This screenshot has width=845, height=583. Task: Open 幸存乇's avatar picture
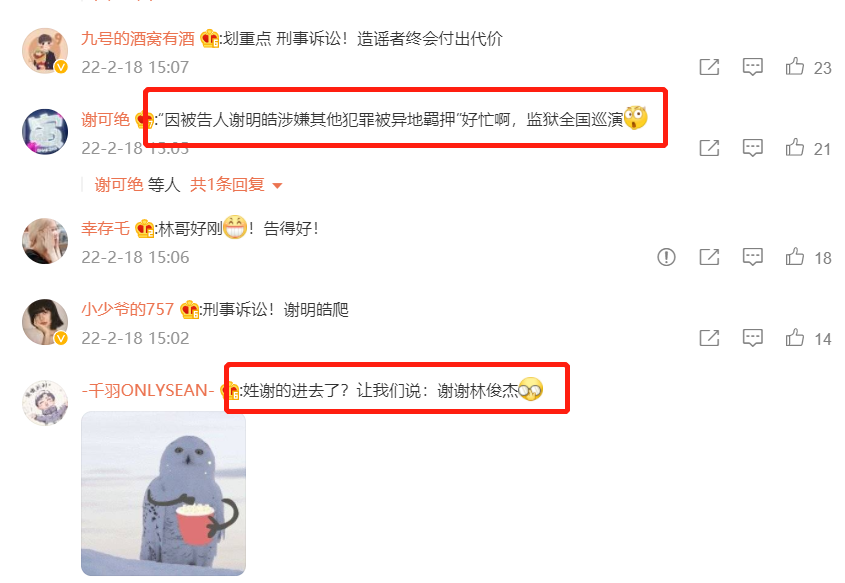click(x=45, y=241)
